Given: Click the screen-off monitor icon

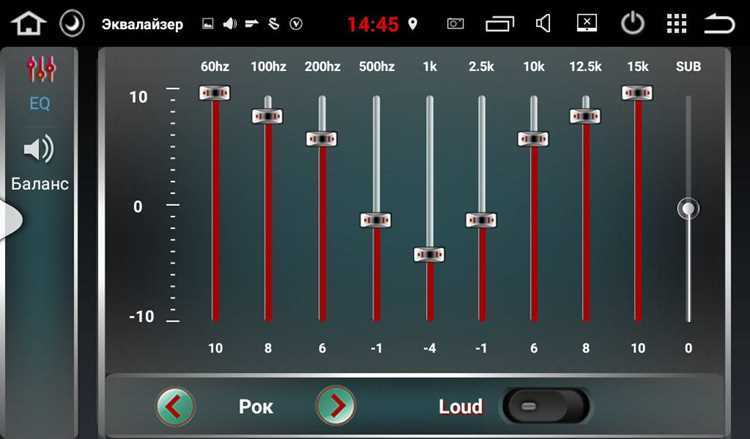Looking at the screenshot, I should tap(587, 23).
